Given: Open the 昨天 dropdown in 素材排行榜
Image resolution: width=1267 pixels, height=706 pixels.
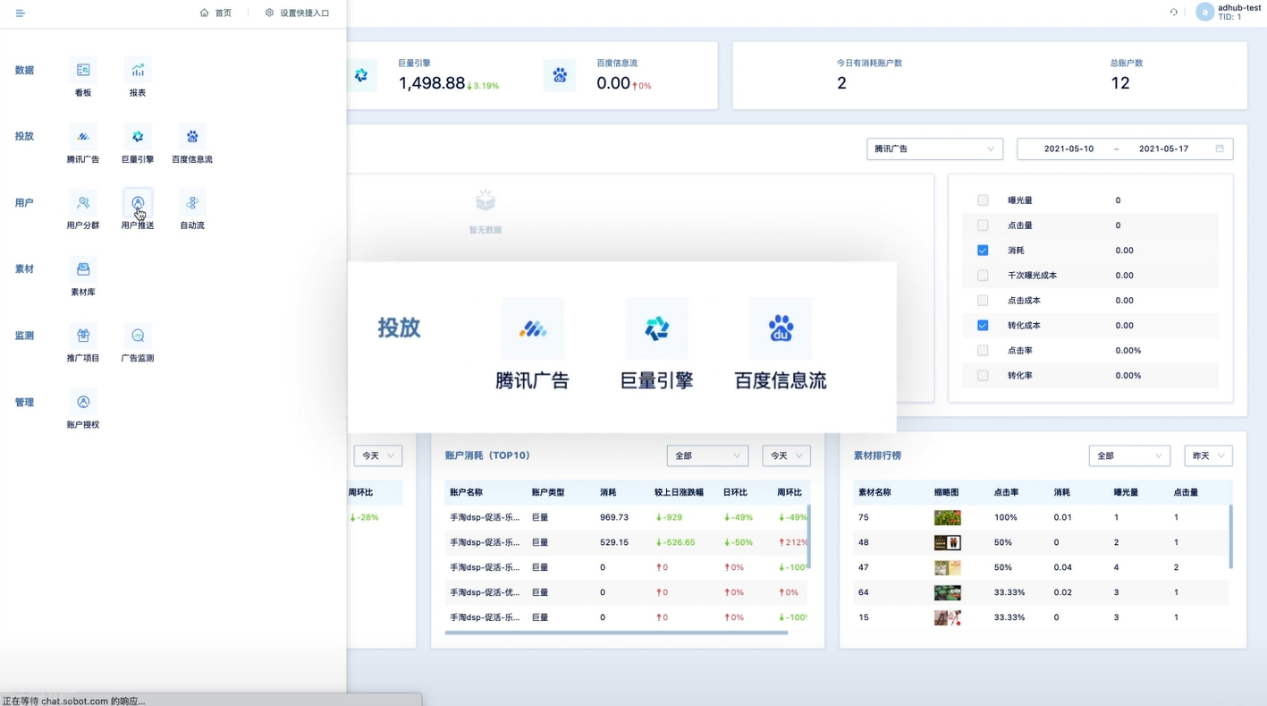Looking at the screenshot, I should pos(1208,456).
